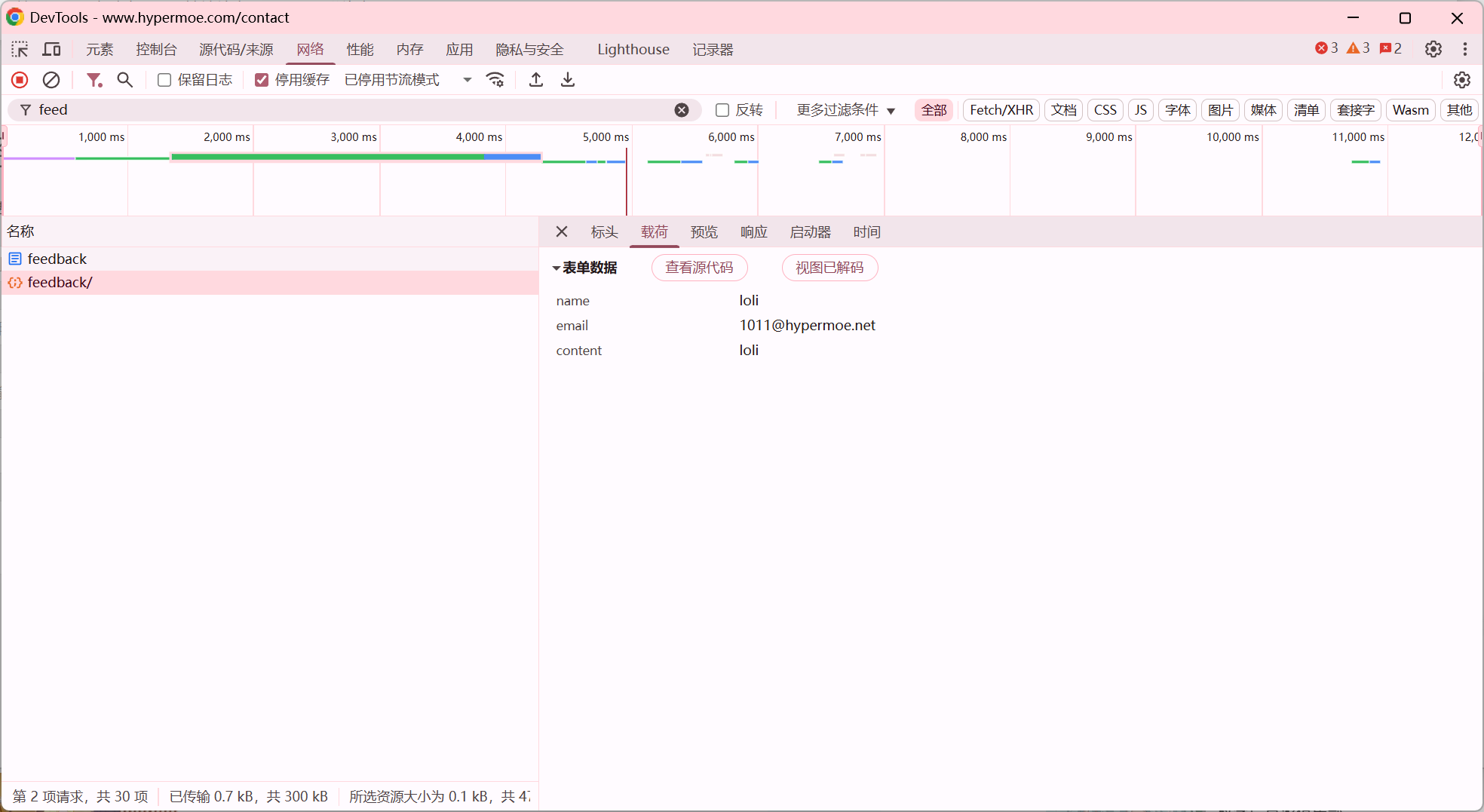Click the Name column header

pyautogui.click(x=270, y=231)
